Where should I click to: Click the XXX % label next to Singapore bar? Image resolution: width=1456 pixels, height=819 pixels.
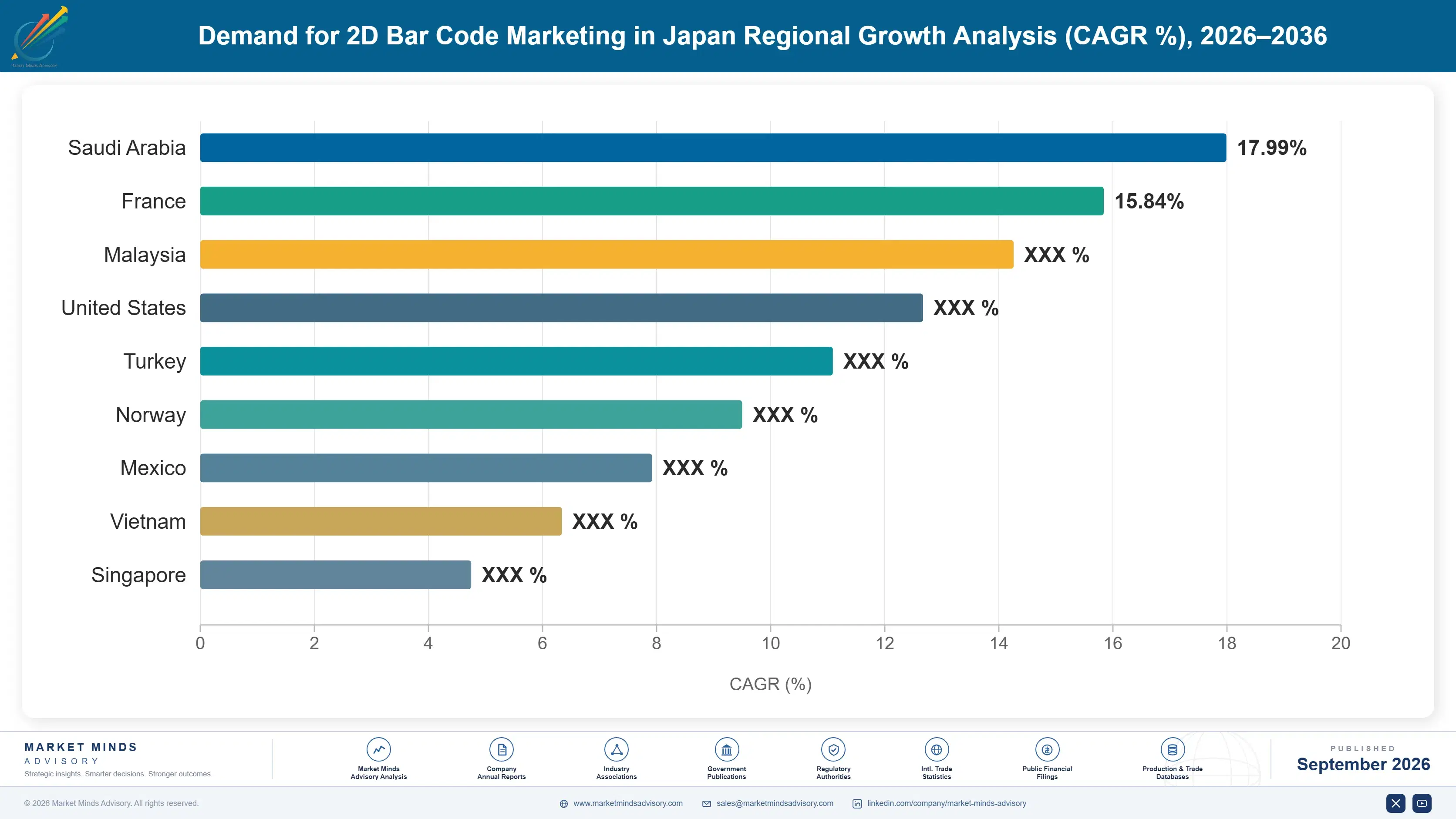point(514,575)
